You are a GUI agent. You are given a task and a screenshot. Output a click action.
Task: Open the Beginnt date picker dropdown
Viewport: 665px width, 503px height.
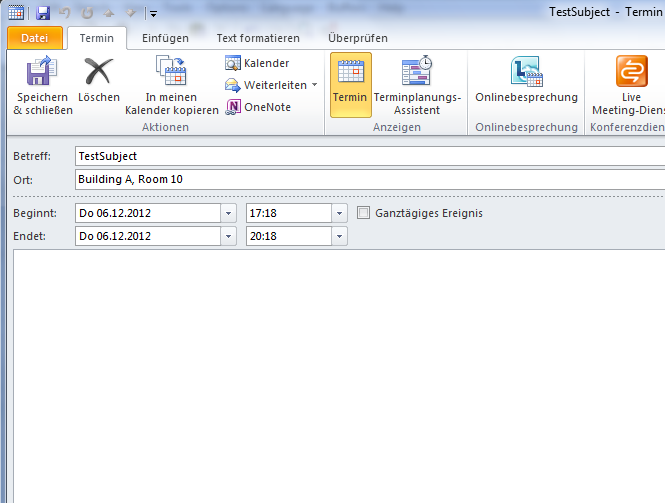(x=229, y=213)
